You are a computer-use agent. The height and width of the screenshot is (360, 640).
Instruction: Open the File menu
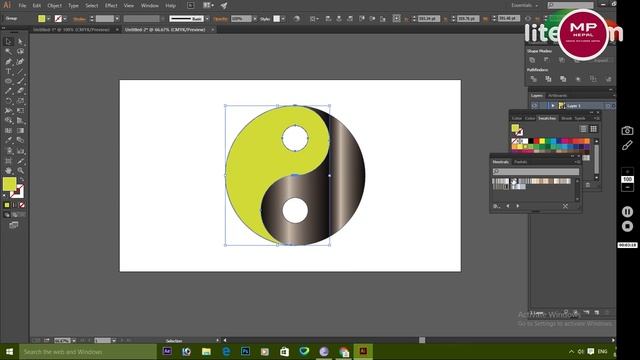point(22,6)
